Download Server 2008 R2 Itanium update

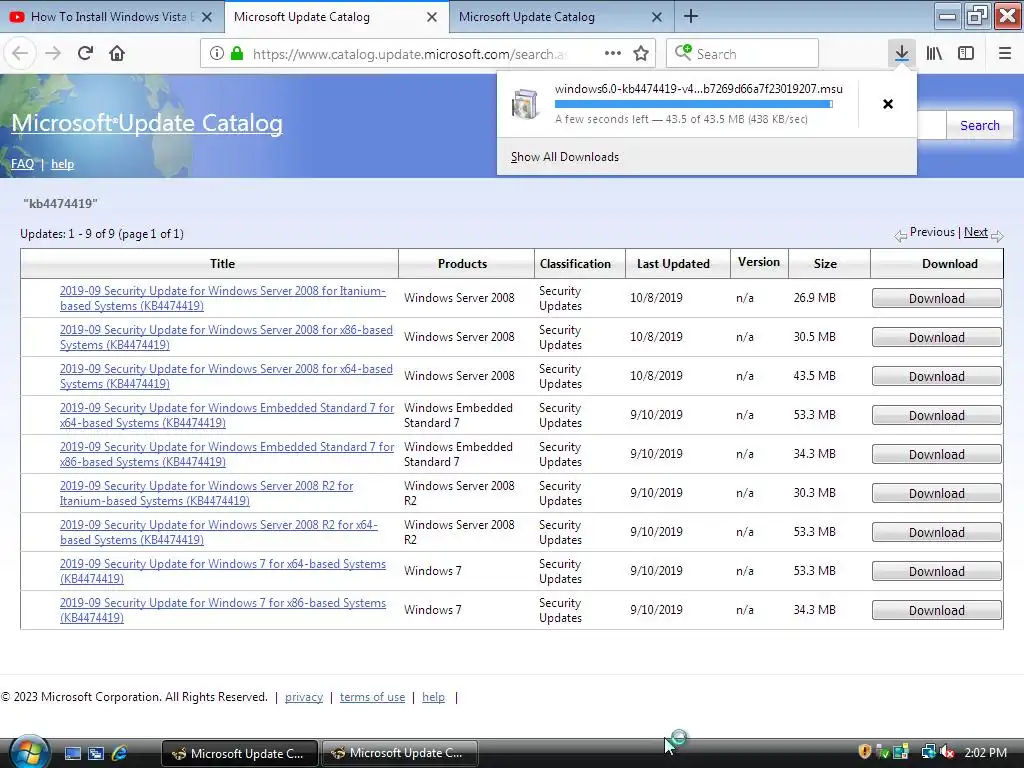click(x=936, y=493)
